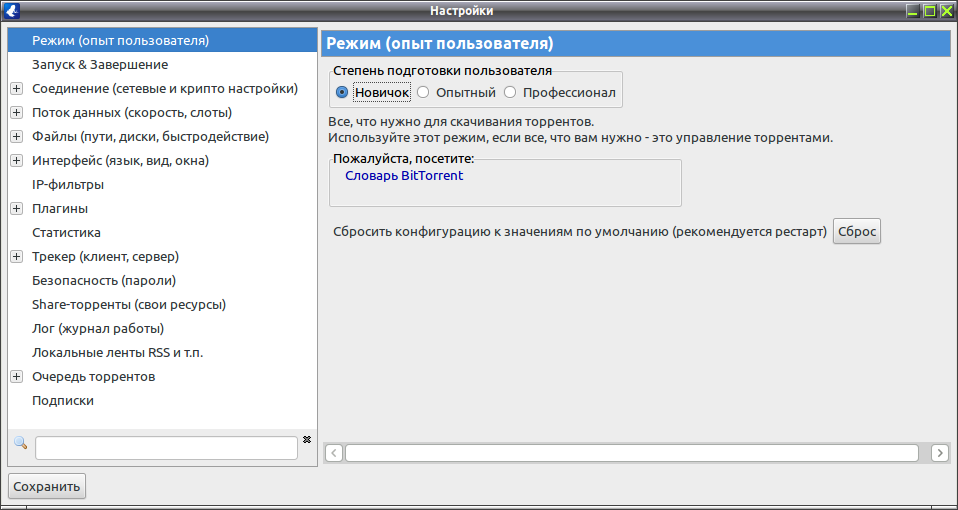The width and height of the screenshot is (958, 510).
Task: Expand the Файлы tree node
Action: click(x=17, y=137)
